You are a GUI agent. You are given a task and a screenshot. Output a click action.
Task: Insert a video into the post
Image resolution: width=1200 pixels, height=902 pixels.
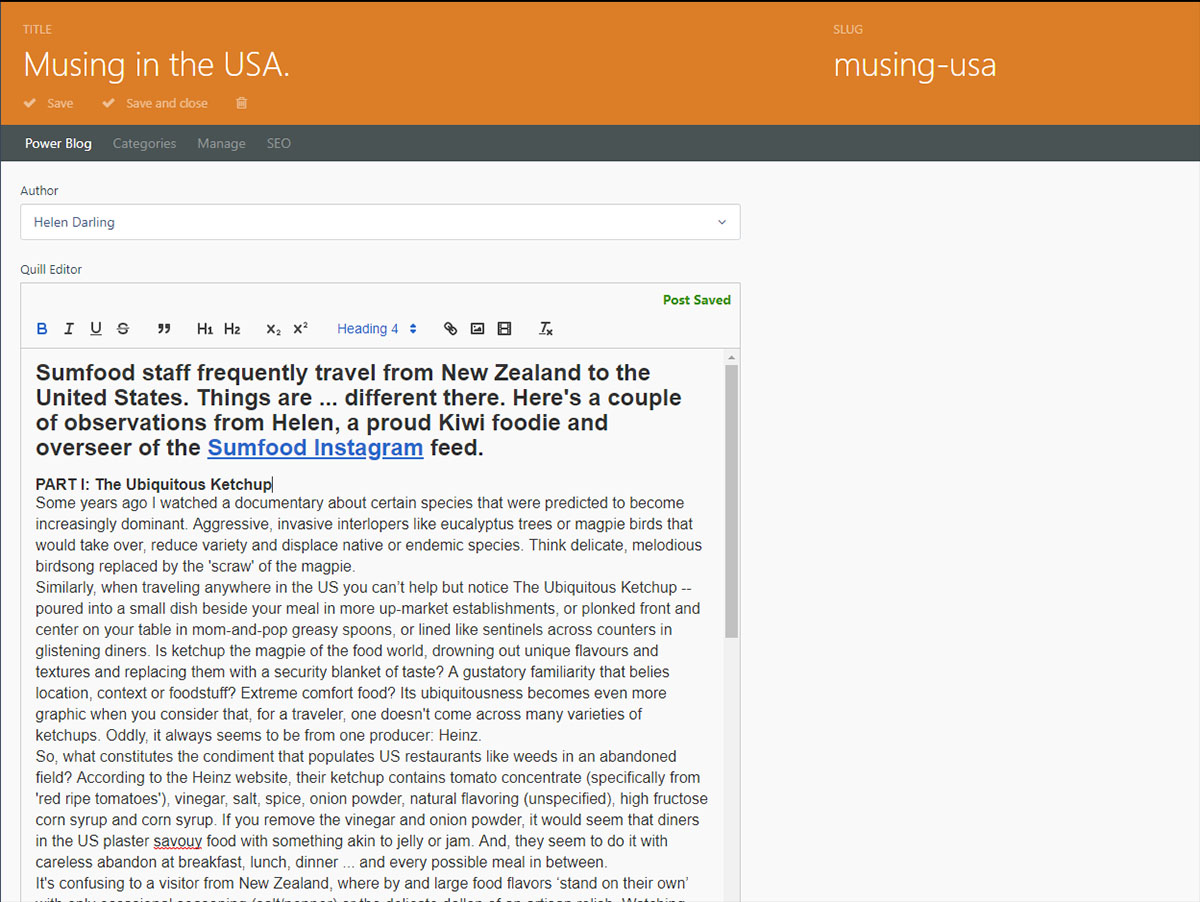(x=504, y=329)
